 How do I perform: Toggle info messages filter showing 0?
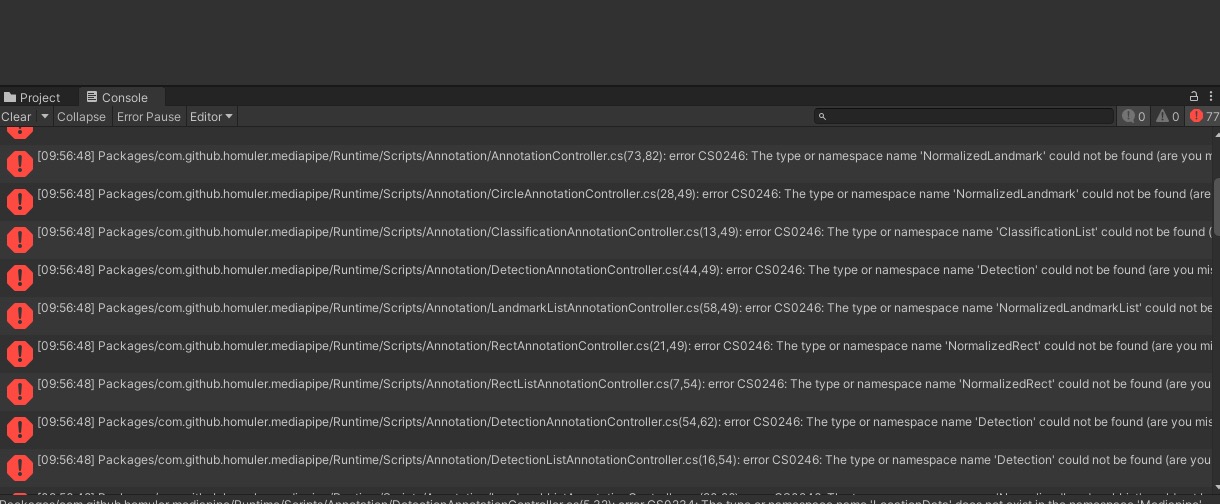1133,117
